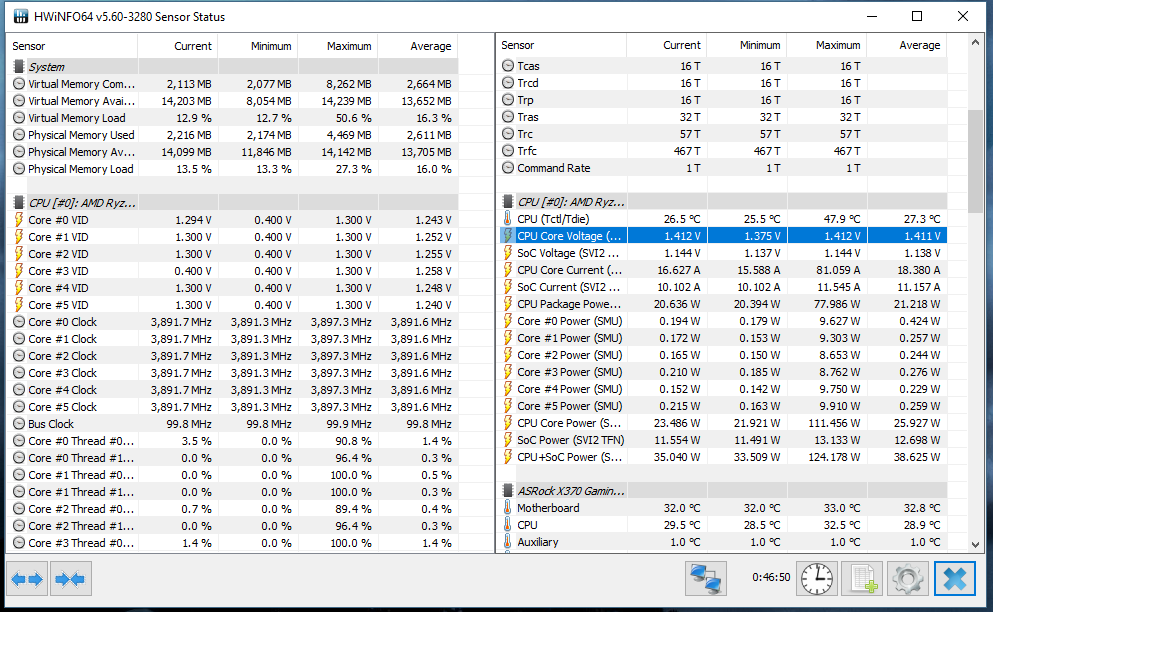Viewport: 1152px width, 648px height.
Task: Click the expand columns arrows button
Action: click(27, 579)
